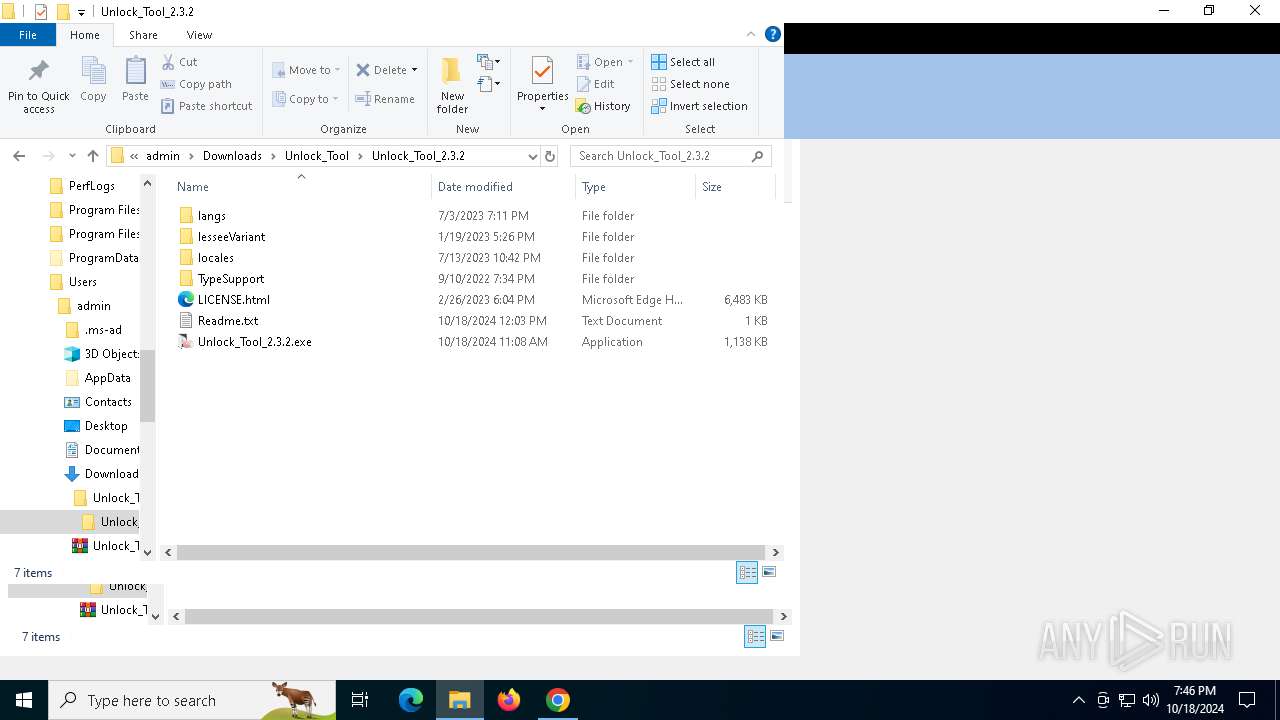Click Select none
The width and height of the screenshot is (1280, 720).
coord(690,84)
